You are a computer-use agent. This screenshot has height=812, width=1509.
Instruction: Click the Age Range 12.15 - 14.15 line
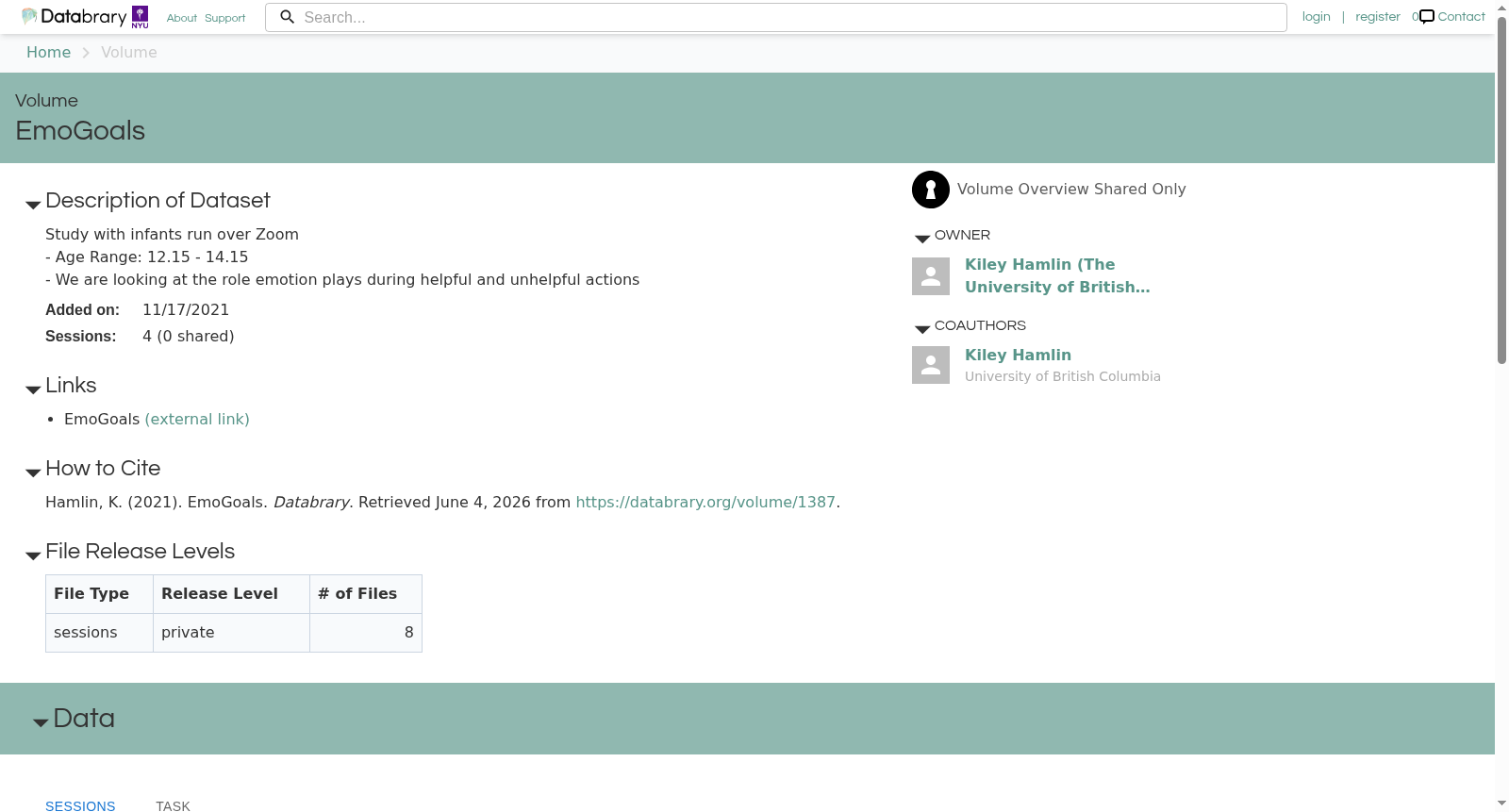pyautogui.click(x=147, y=257)
